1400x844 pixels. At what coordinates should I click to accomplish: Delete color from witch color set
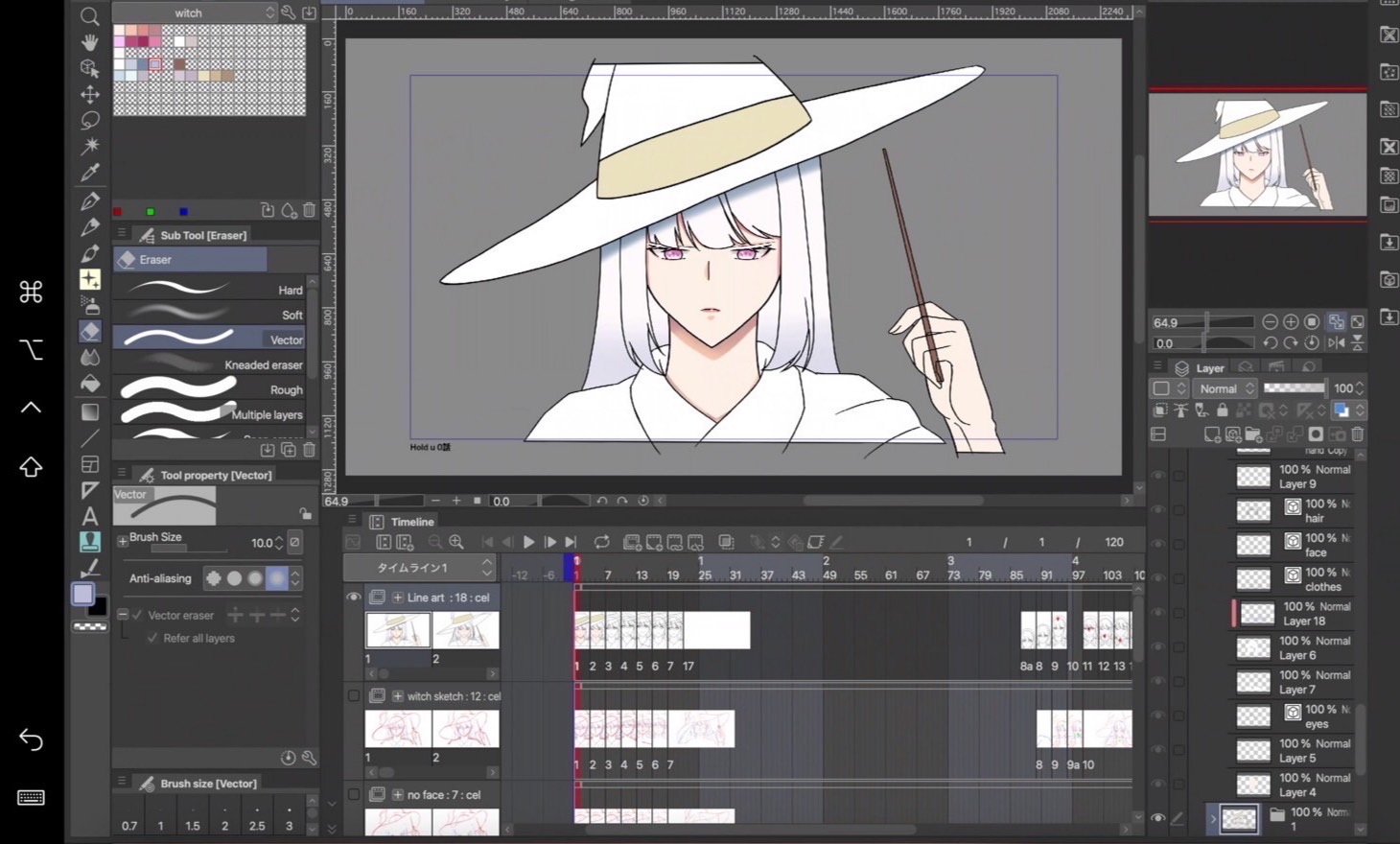tap(309, 210)
